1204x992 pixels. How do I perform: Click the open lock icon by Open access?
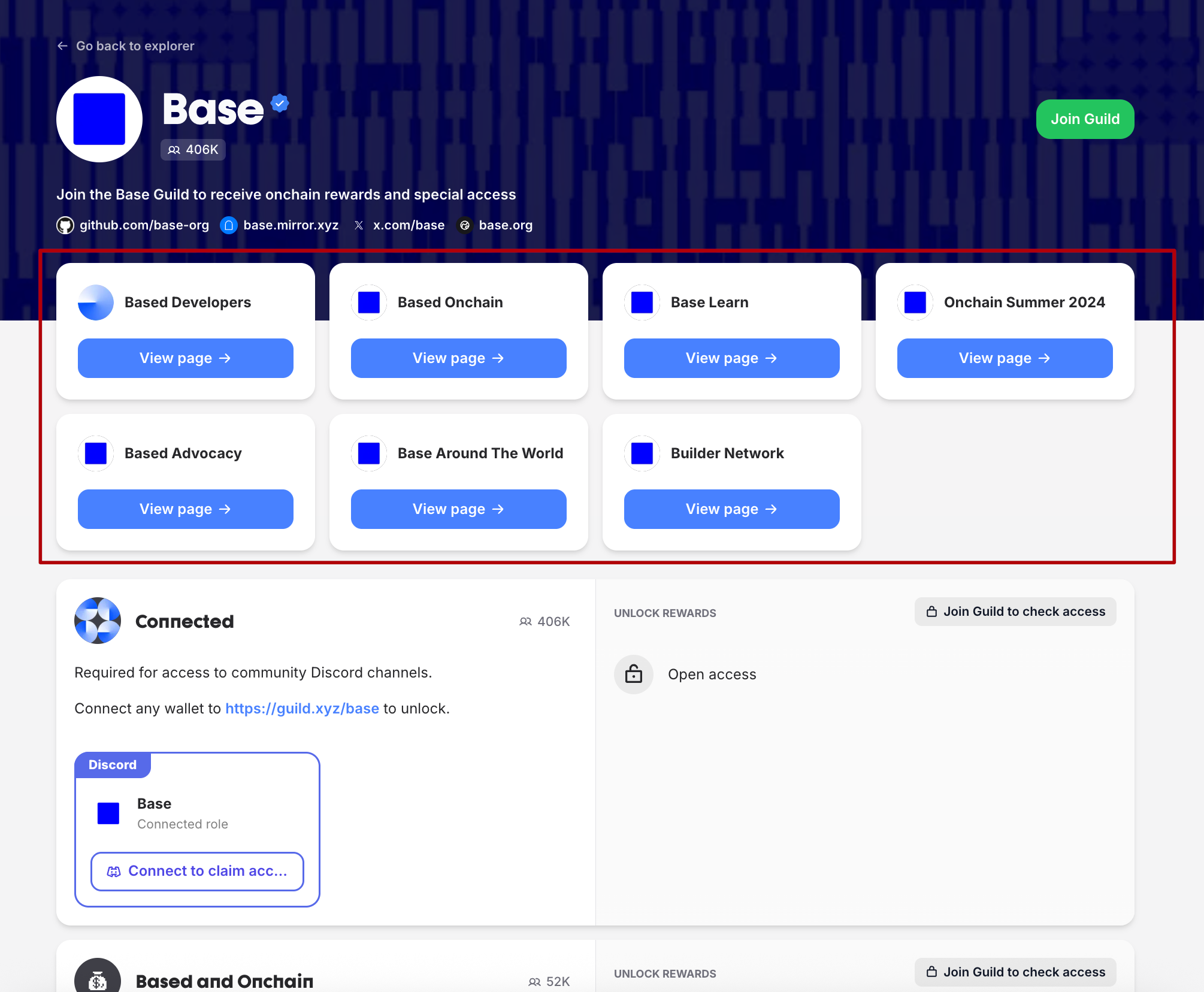pos(634,675)
